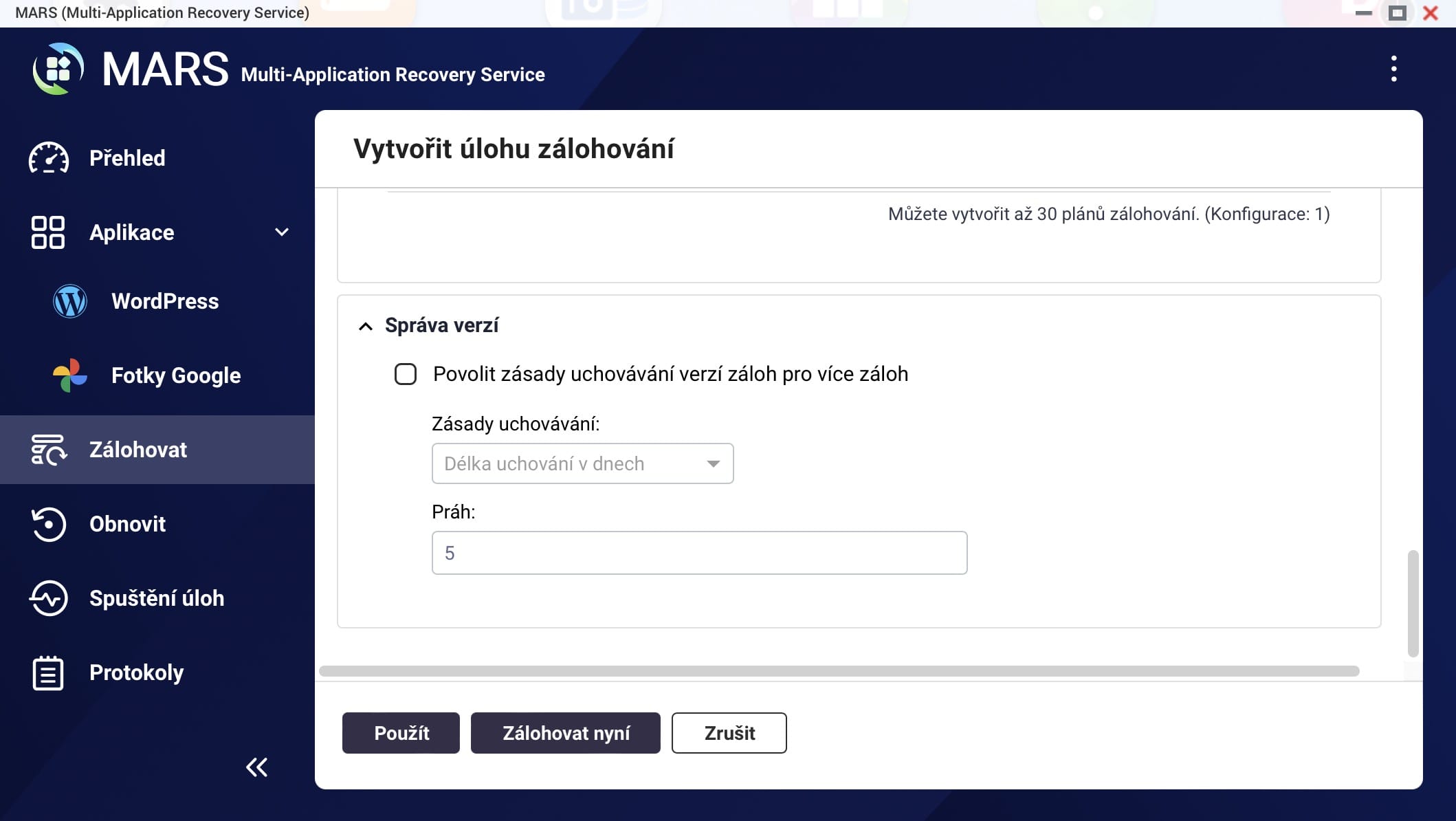Click the horizontal scrollbar of the form

(x=839, y=671)
